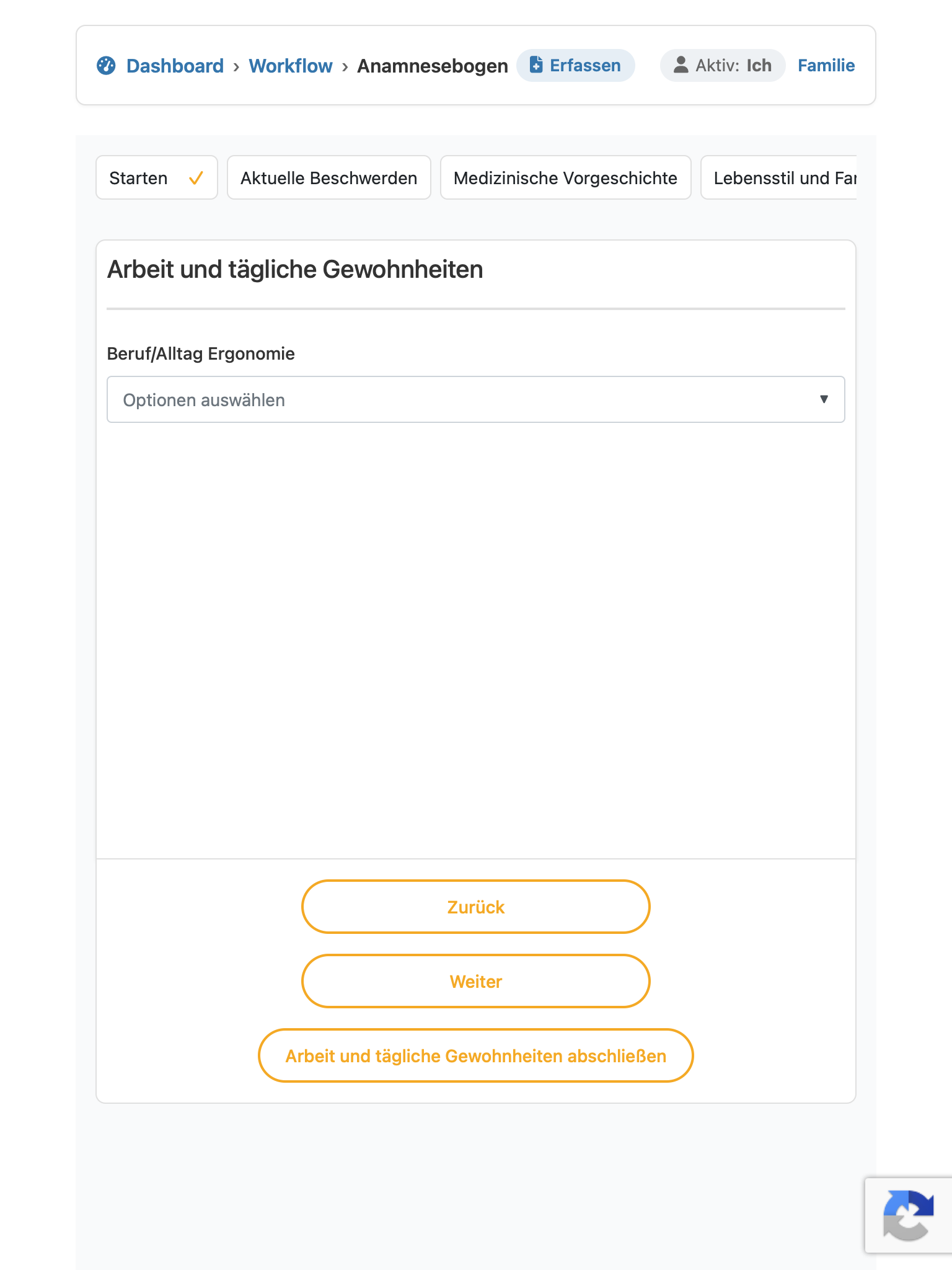Switch to the Familie link
This screenshot has width=952, height=1270.
[x=826, y=65]
